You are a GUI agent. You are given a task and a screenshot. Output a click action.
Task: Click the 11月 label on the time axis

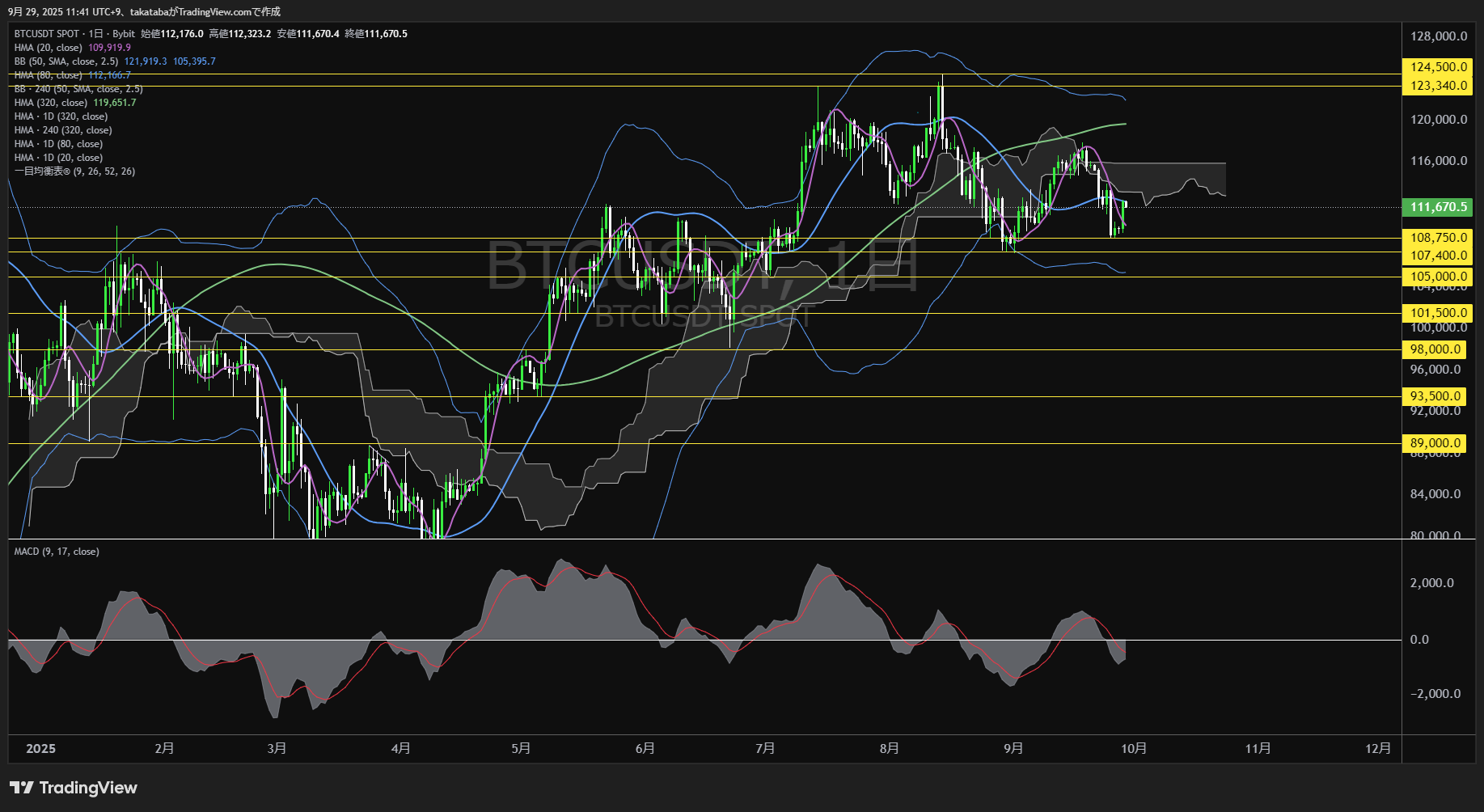pos(1258,749)
